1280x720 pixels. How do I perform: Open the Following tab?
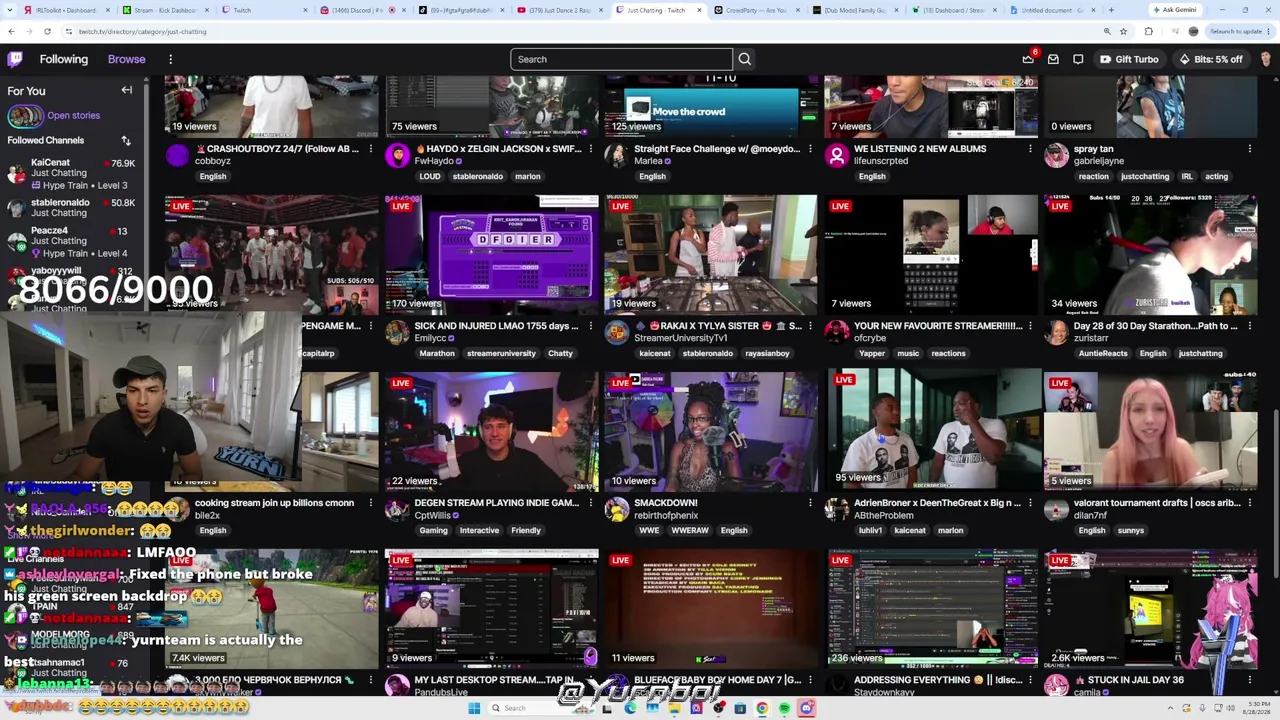point(64,59)
